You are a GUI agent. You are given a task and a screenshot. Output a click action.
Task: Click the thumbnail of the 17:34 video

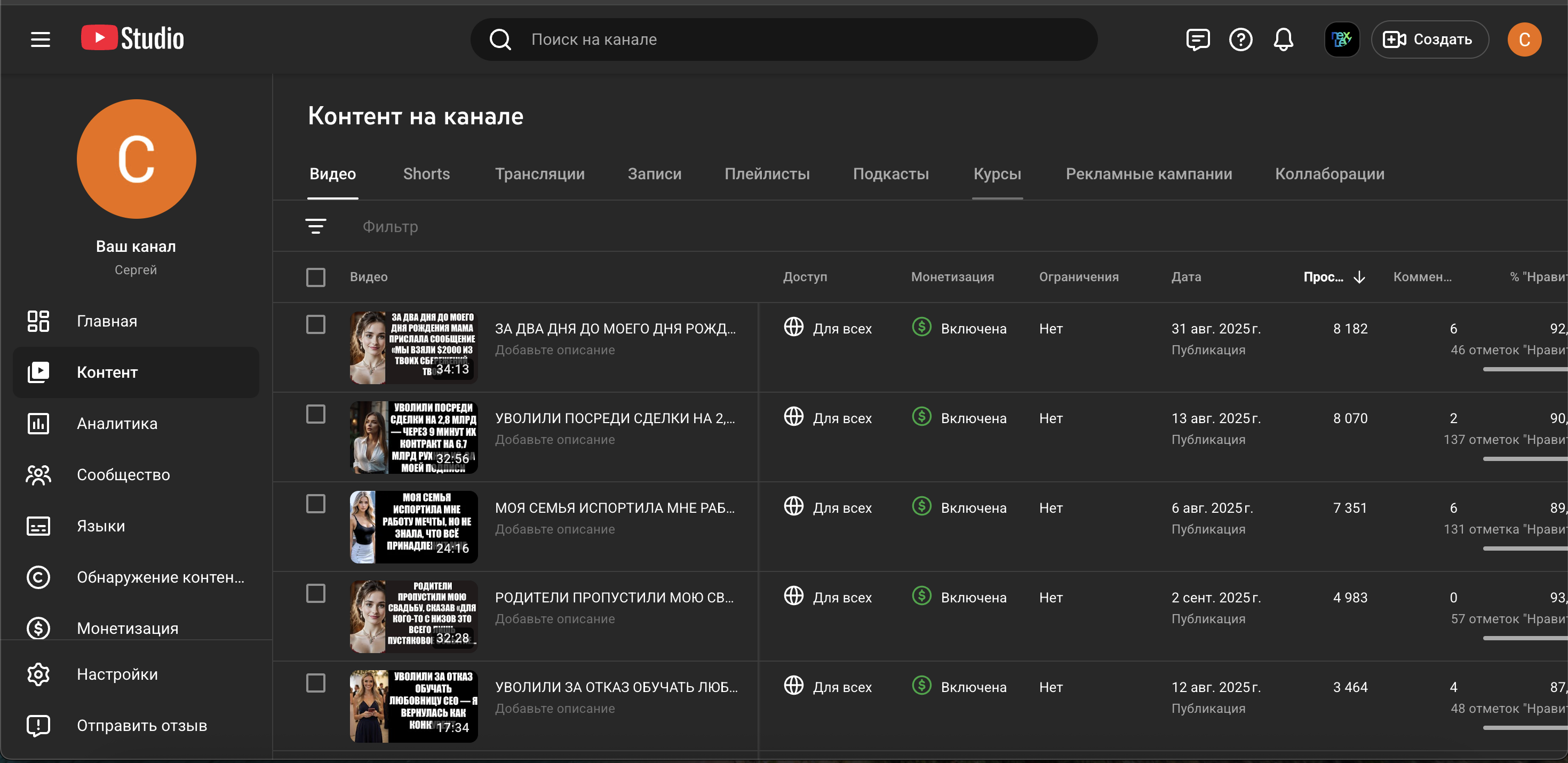pyautogui.click(x=413, y=706)
